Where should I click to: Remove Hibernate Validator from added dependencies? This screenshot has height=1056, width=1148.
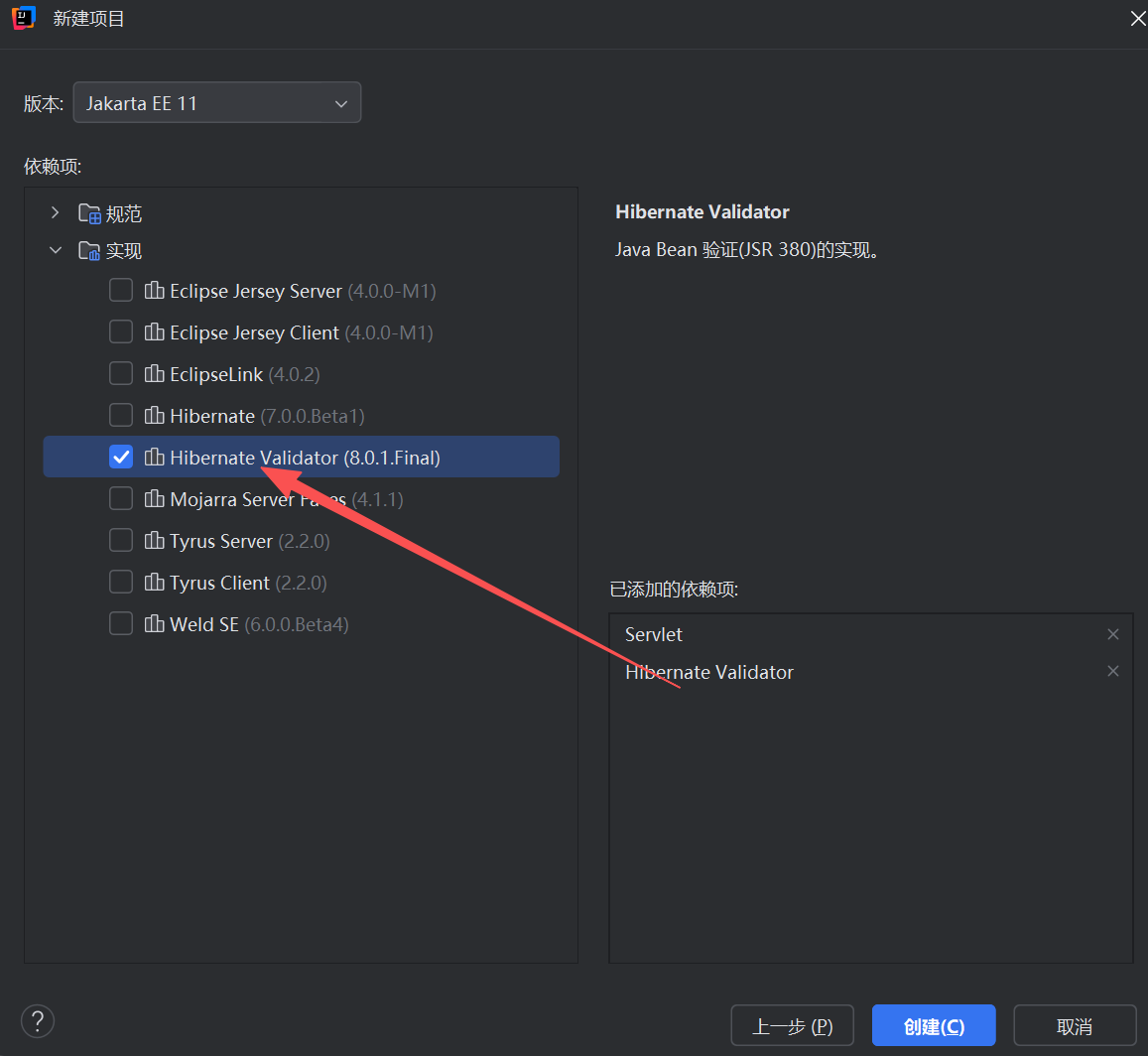(x=1113, y=671)
